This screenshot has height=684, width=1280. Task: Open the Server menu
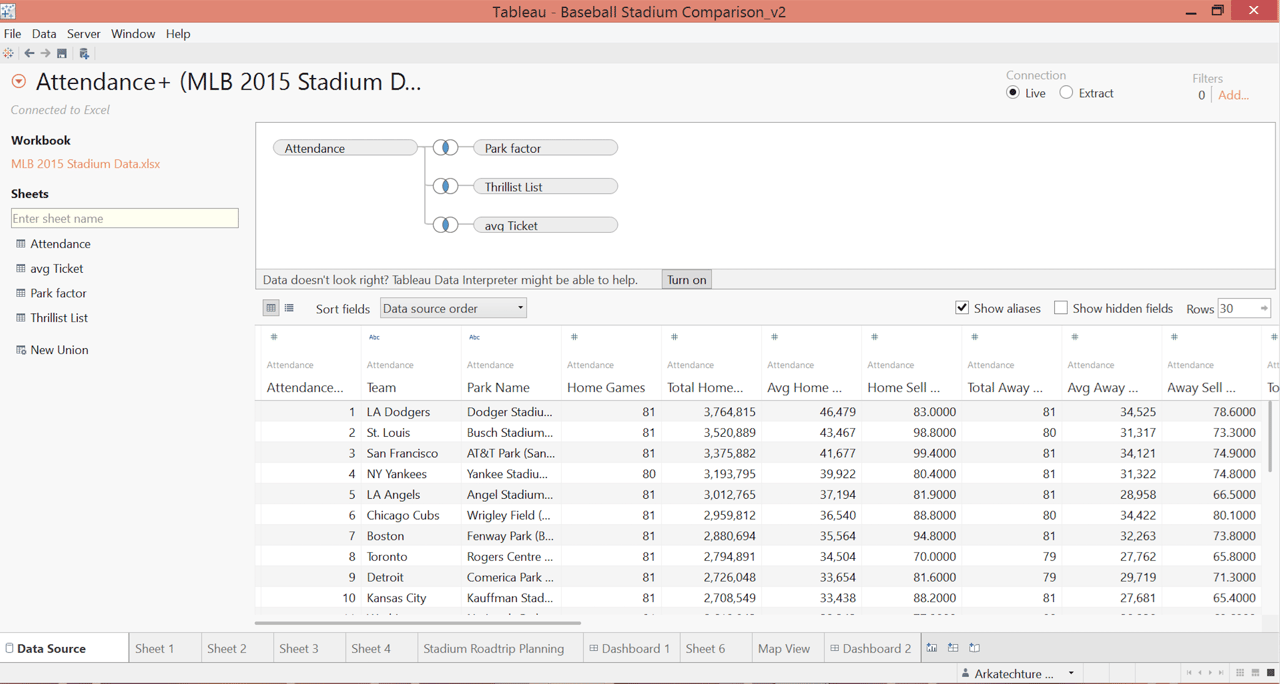[x=83, y=33]
